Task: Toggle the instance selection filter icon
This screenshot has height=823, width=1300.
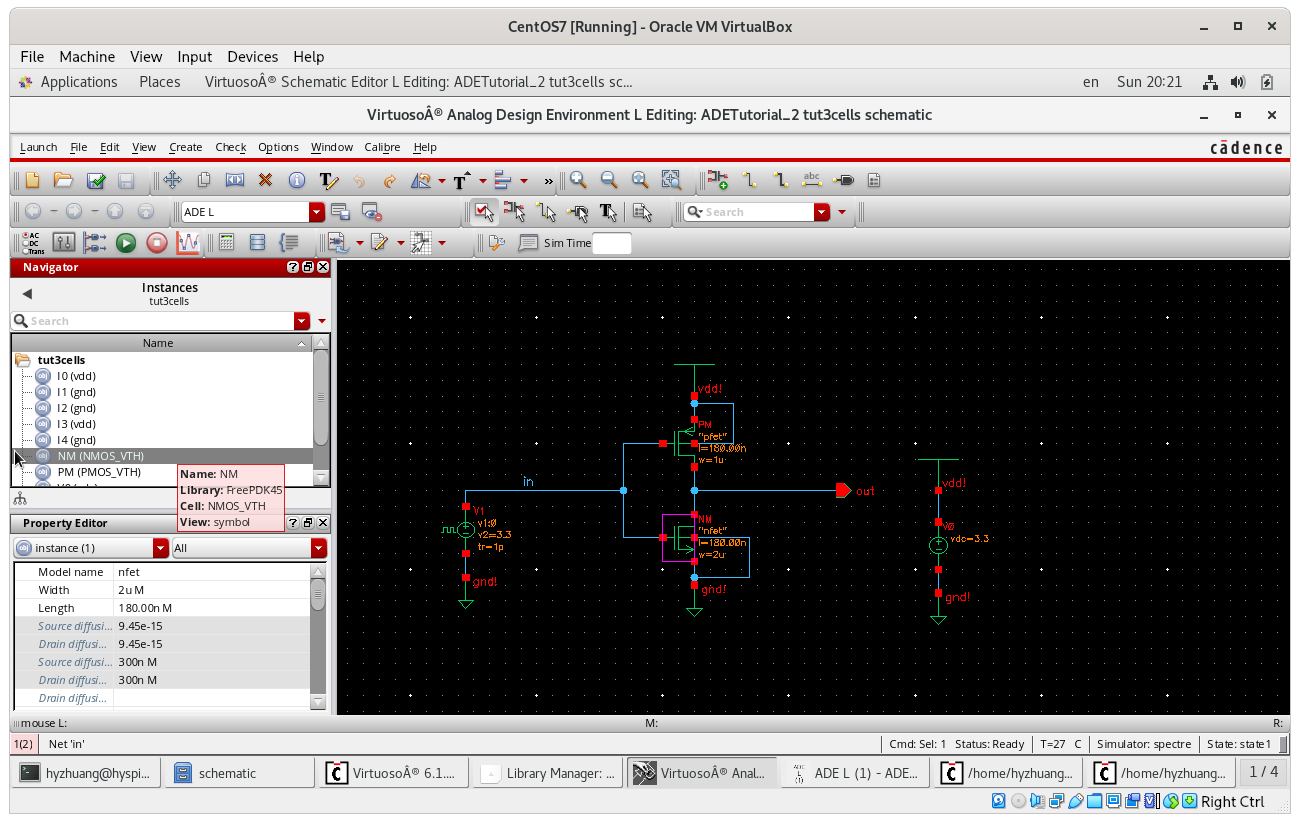Action: click(x=515, y=212)
